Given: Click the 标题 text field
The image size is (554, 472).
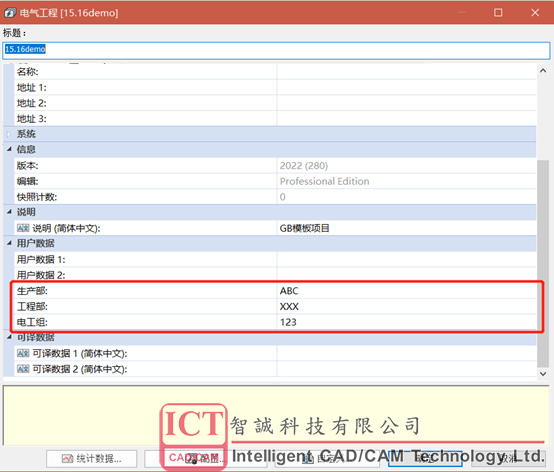Looking at the screenshot, I should pyautogui.click(x=276, y=50).
